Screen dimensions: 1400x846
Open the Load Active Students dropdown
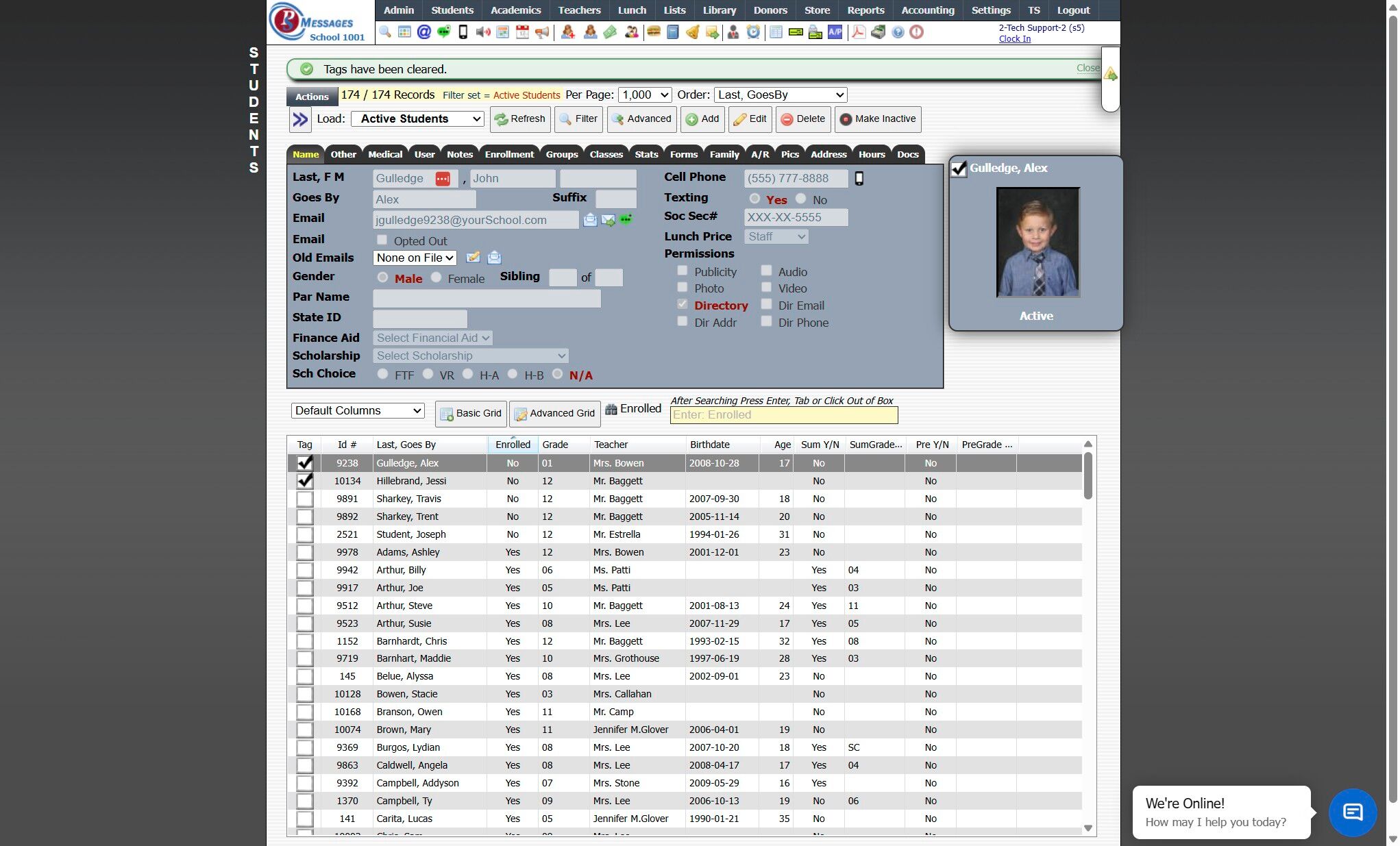[418, 119]
